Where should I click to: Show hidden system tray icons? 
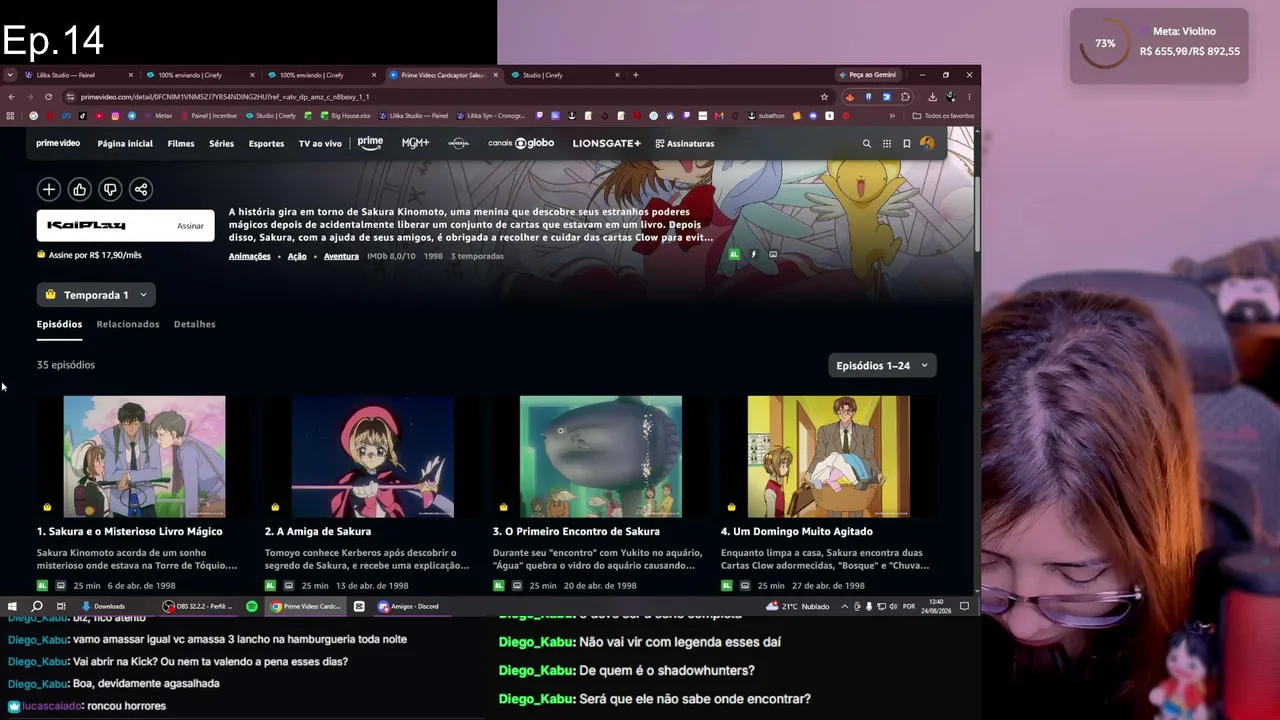click(x=845, y=606)
